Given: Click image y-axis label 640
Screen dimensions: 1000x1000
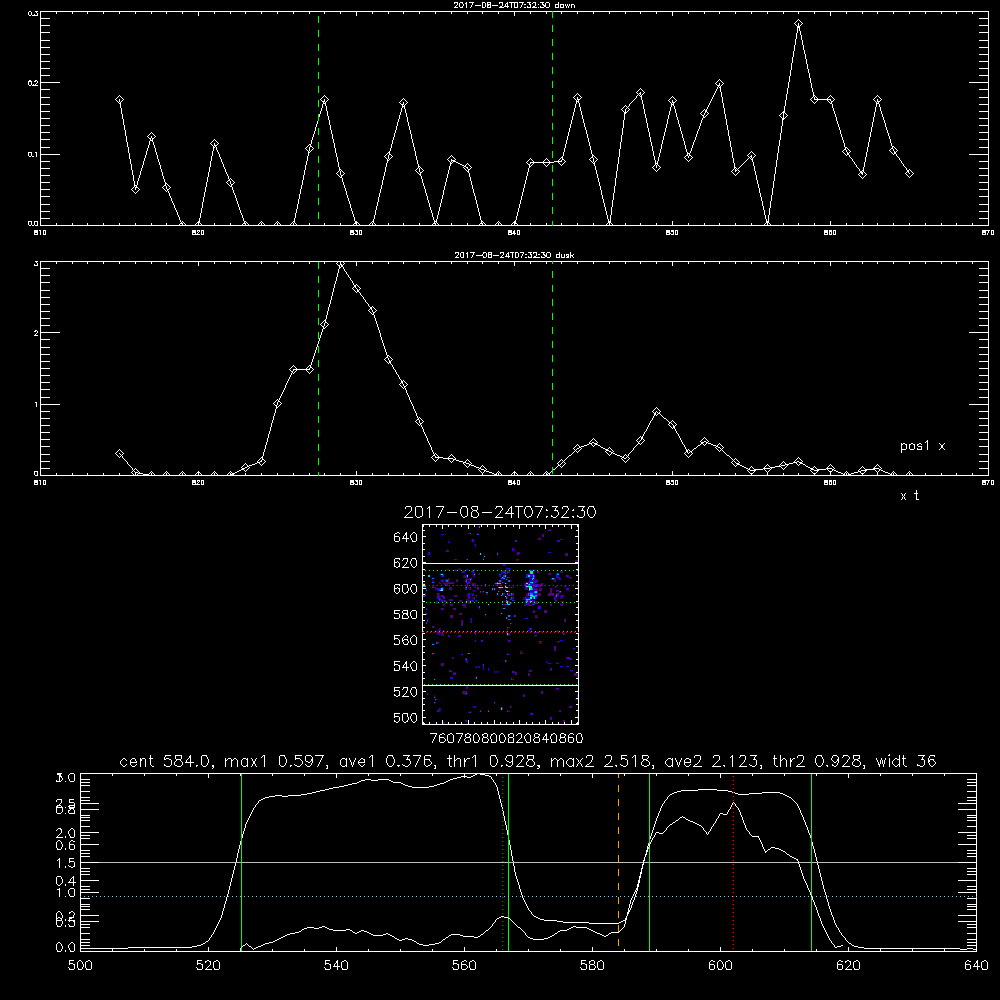Looking at the screenshot, I should pos(406,538).
